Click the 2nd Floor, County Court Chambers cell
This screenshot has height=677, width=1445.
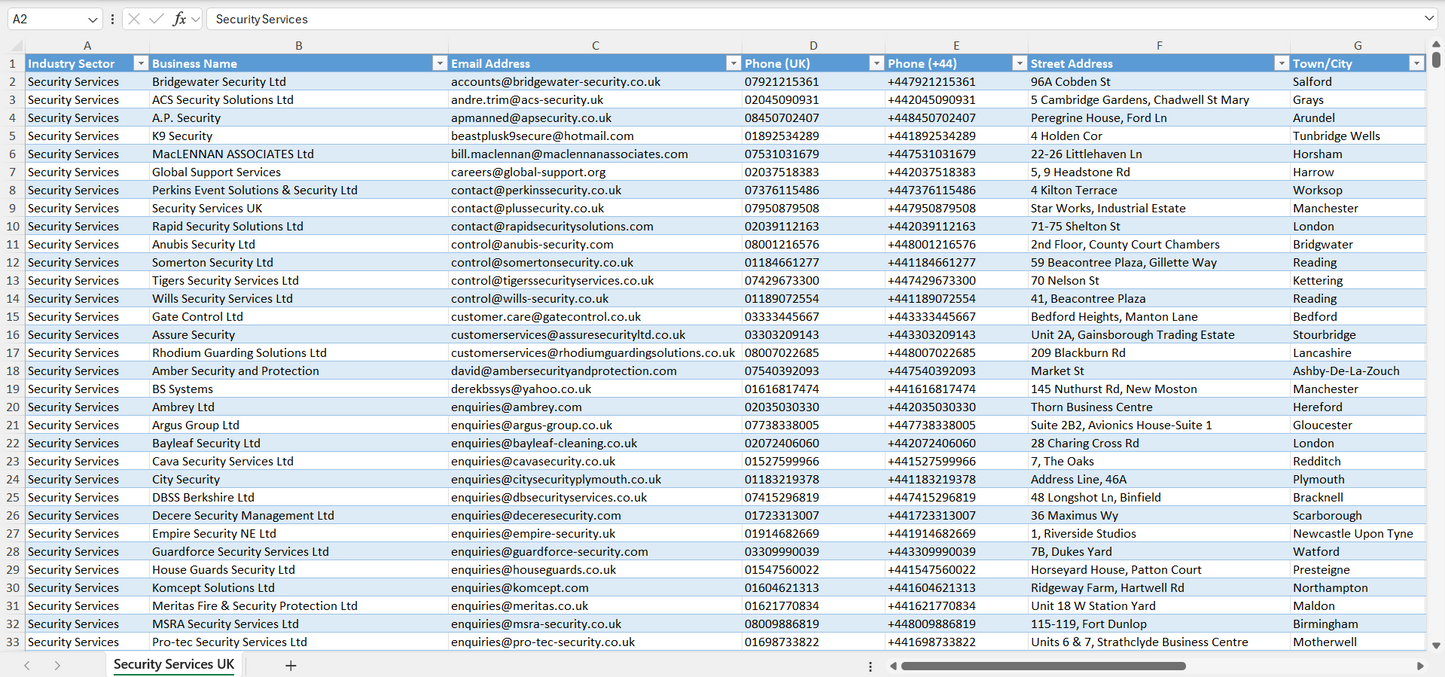[1159, 244]
